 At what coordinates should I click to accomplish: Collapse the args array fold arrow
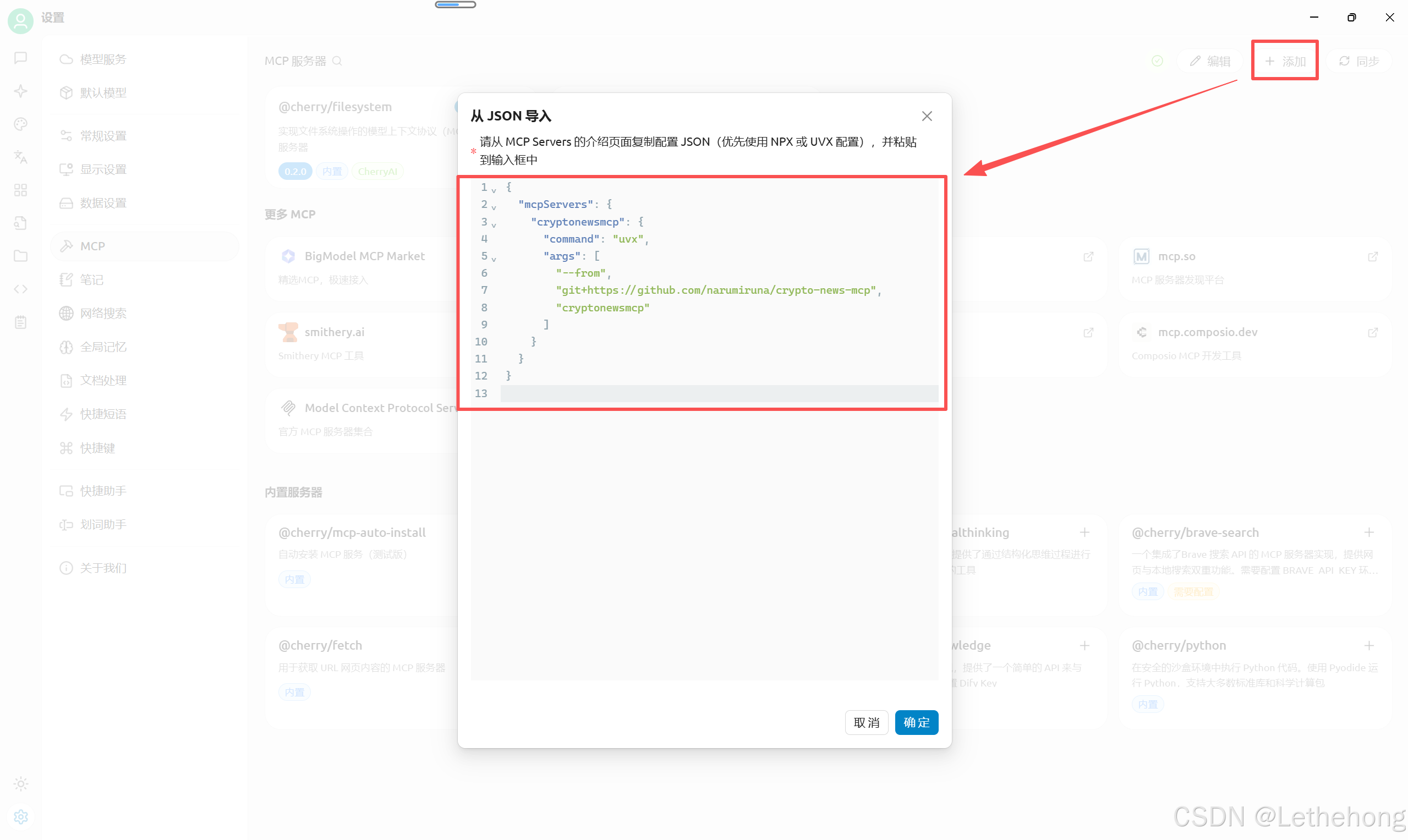(494, 259)
